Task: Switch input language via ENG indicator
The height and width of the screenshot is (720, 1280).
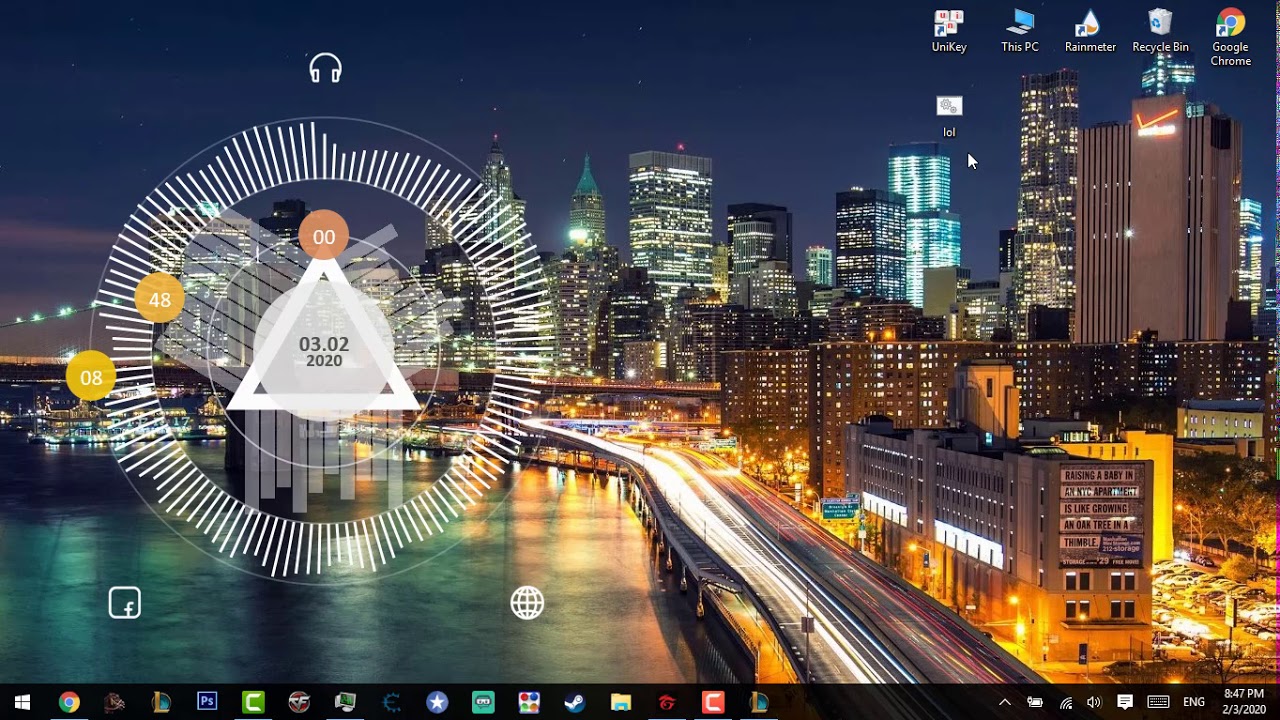Action: 1194,702
